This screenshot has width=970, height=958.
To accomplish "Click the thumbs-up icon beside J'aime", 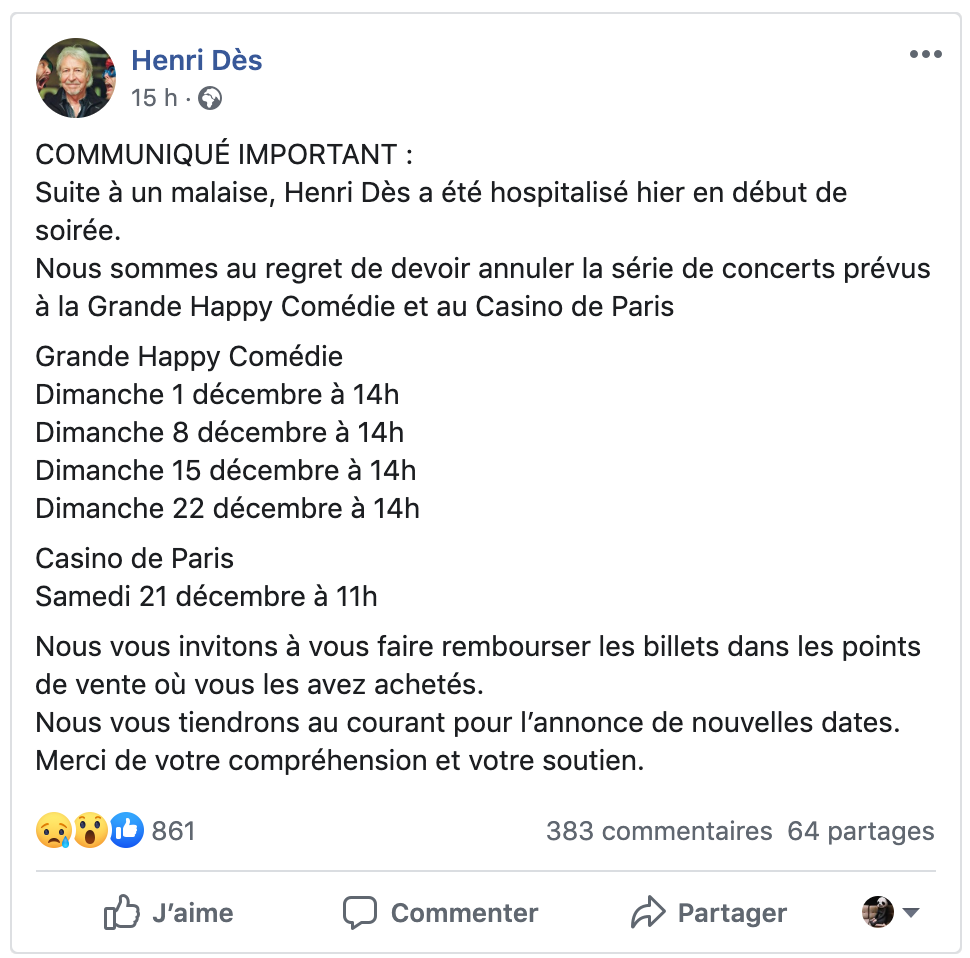I will click(x=121, y=912).
